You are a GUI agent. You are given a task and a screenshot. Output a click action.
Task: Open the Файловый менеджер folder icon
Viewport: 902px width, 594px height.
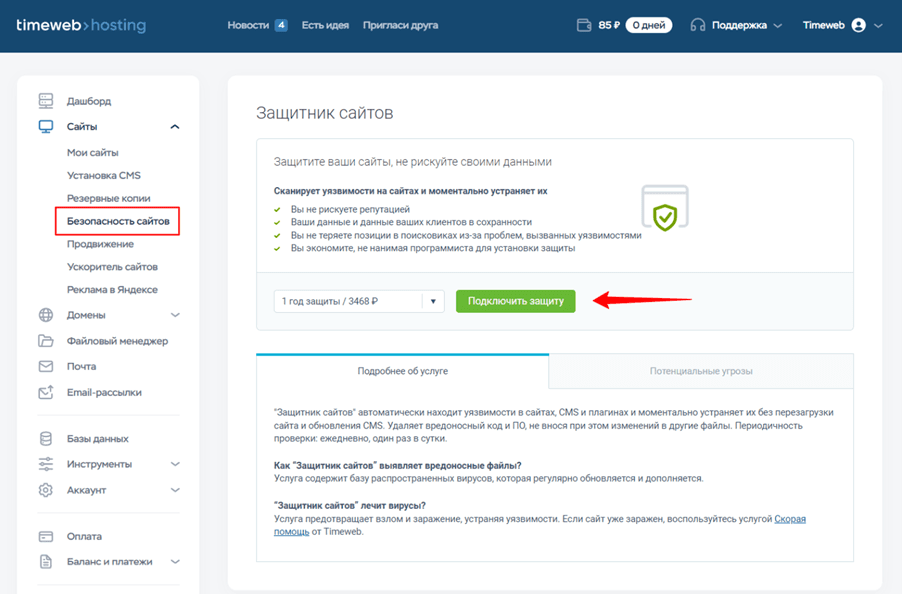(46, 341)
